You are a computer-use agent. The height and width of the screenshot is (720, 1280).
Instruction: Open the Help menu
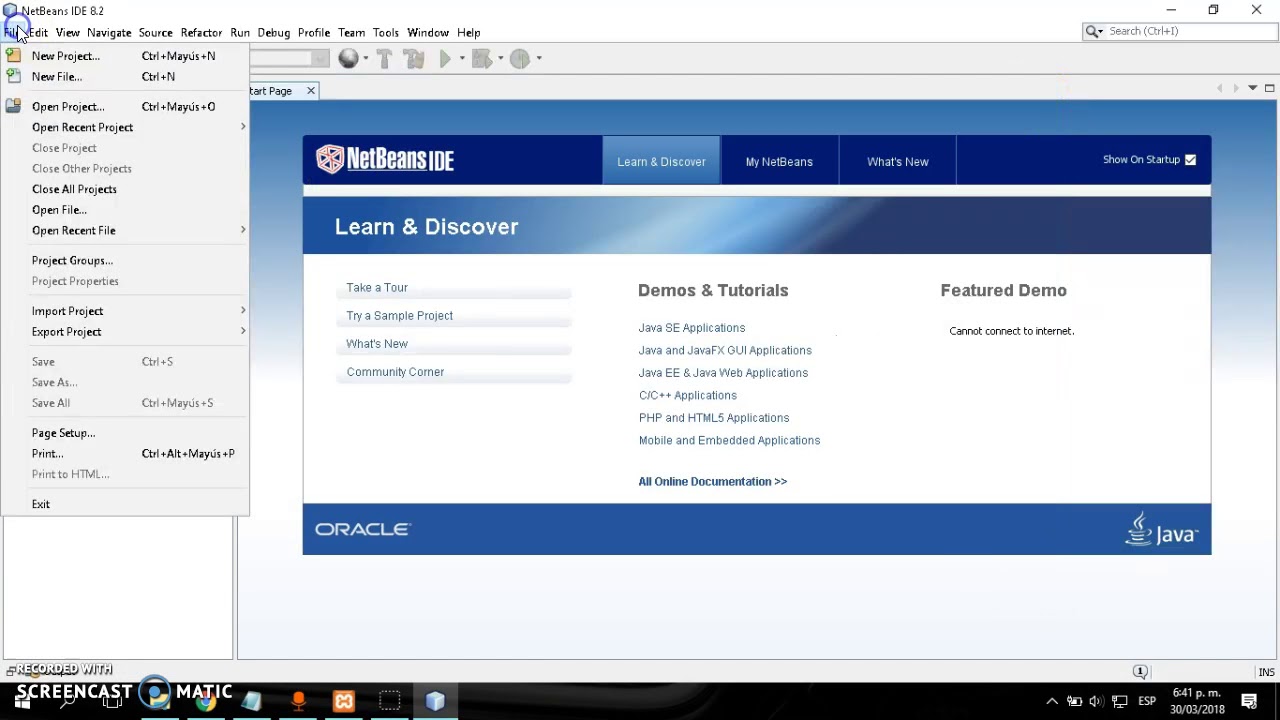coord(469,33)
